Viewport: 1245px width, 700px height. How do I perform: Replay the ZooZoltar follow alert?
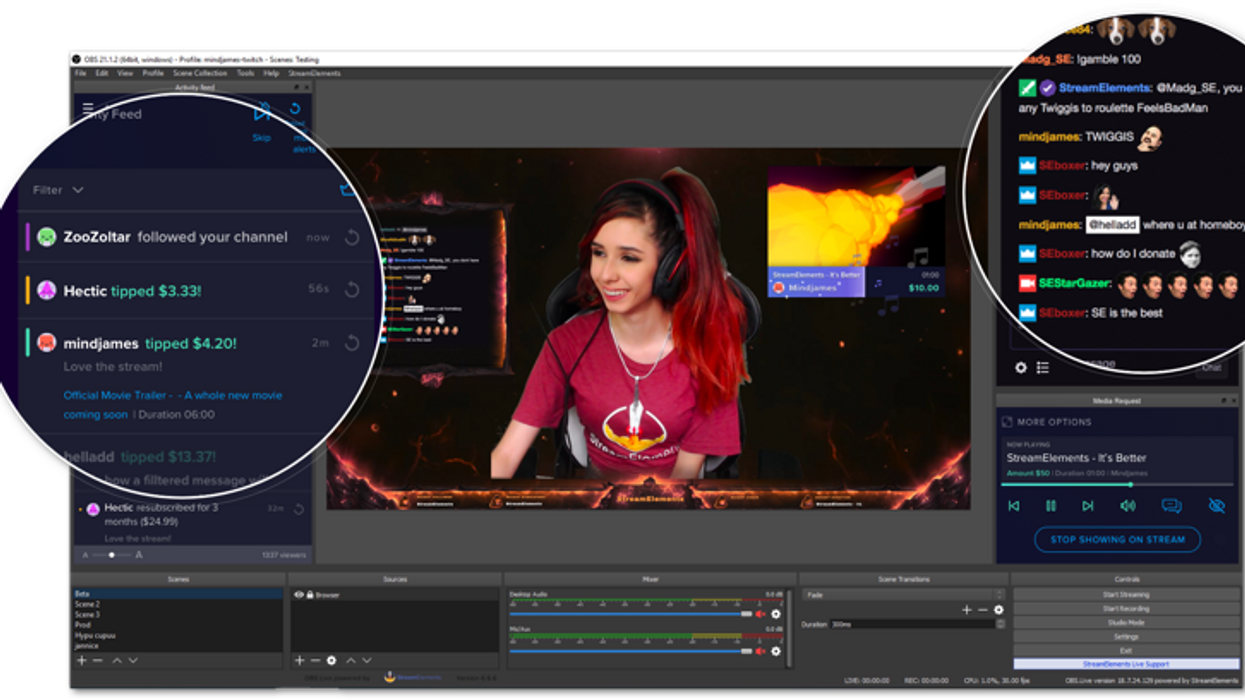[x=352, y=237]
